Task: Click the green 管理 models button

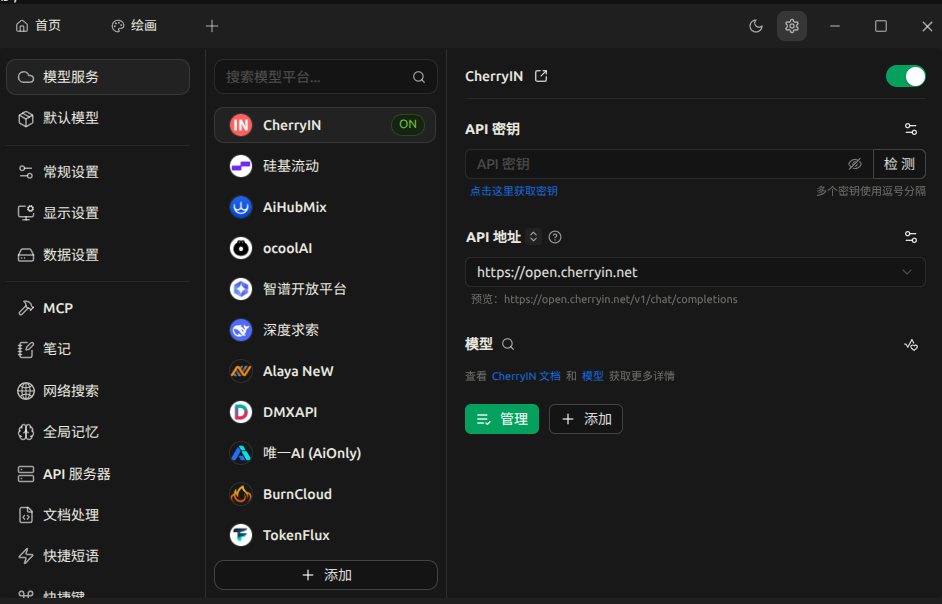Action: (502, 419)
